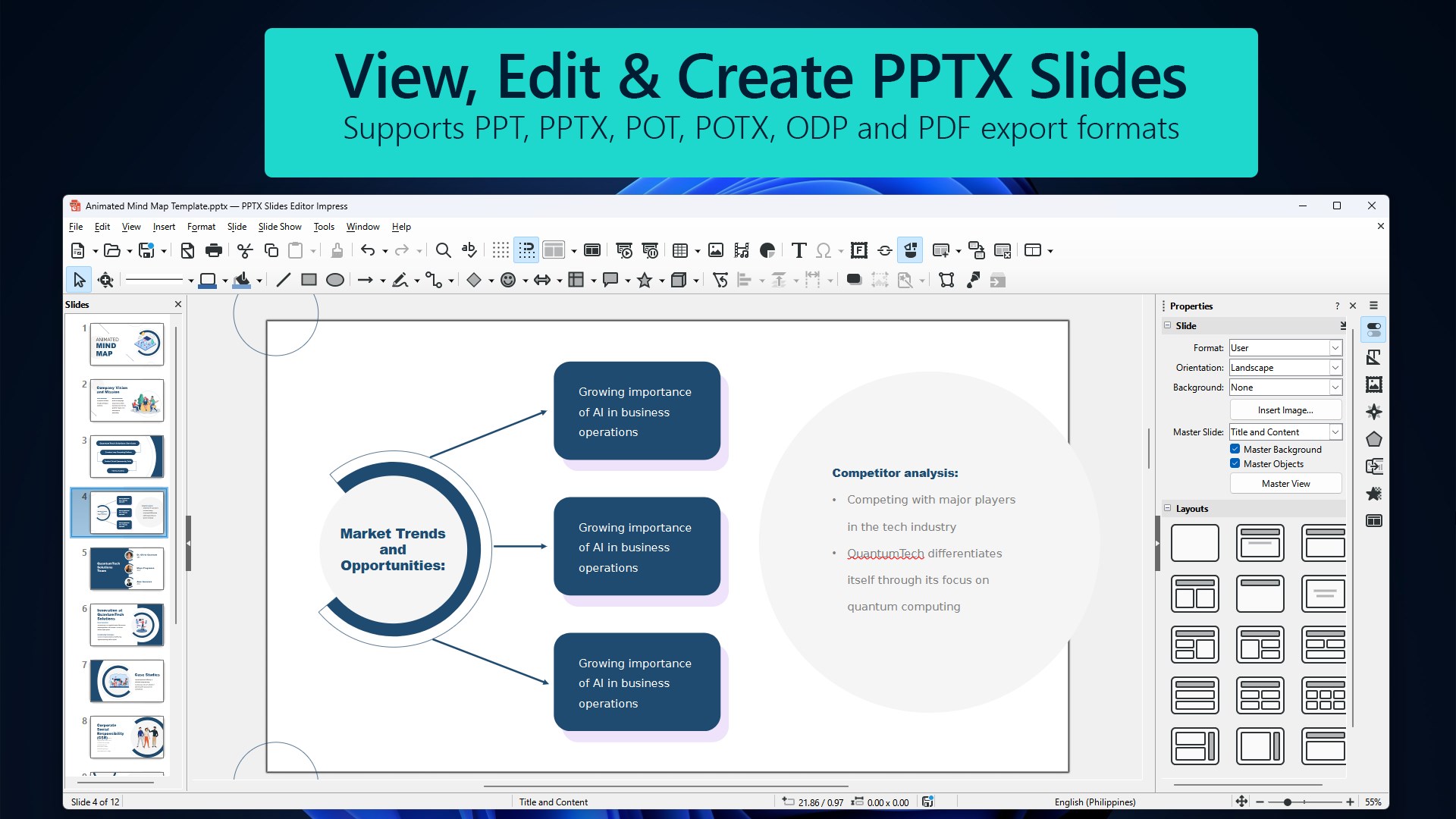Click the Master View button
The height and width of the screenshot is (819, 1456).
[1285, 484]
